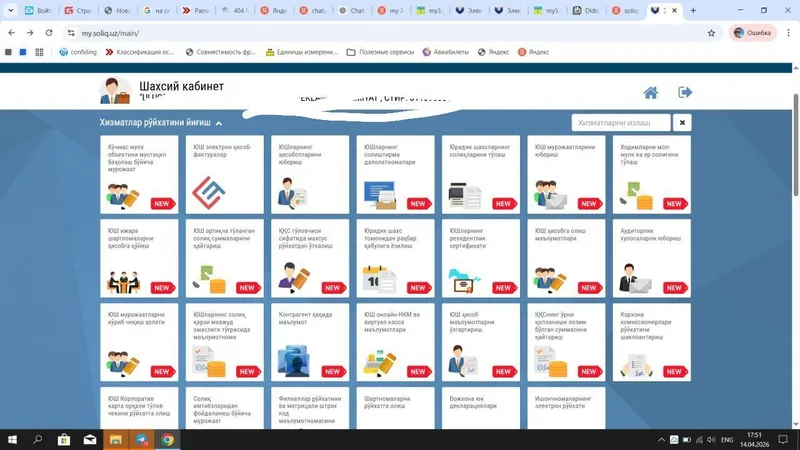The image size is (800, 450).
Task: Open ЮШ ижара шартномаларини ҳисобга қўйиш icon
Action: click(123, 282)
